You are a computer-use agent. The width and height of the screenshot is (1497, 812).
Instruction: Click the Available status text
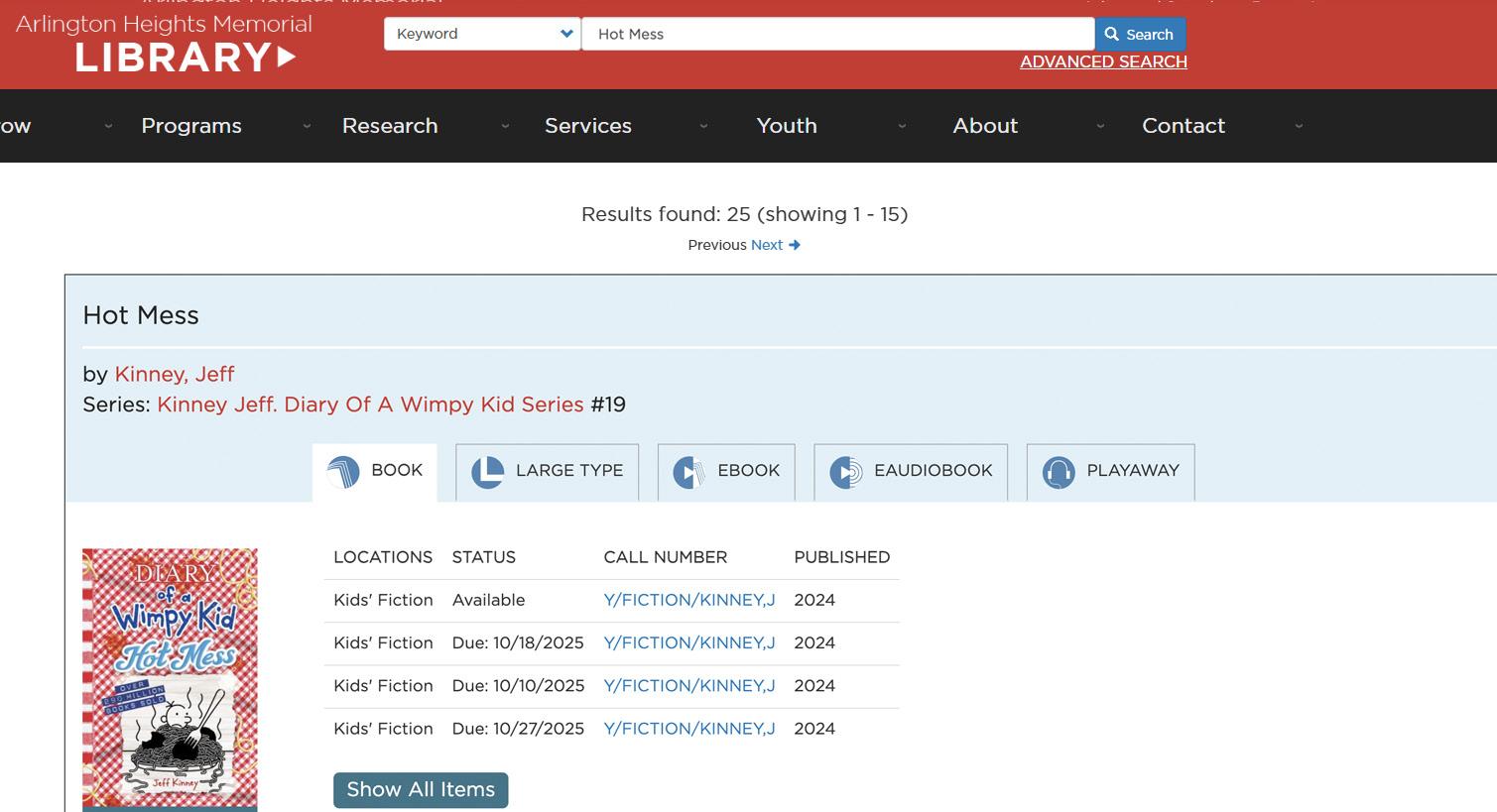(488, 600)
